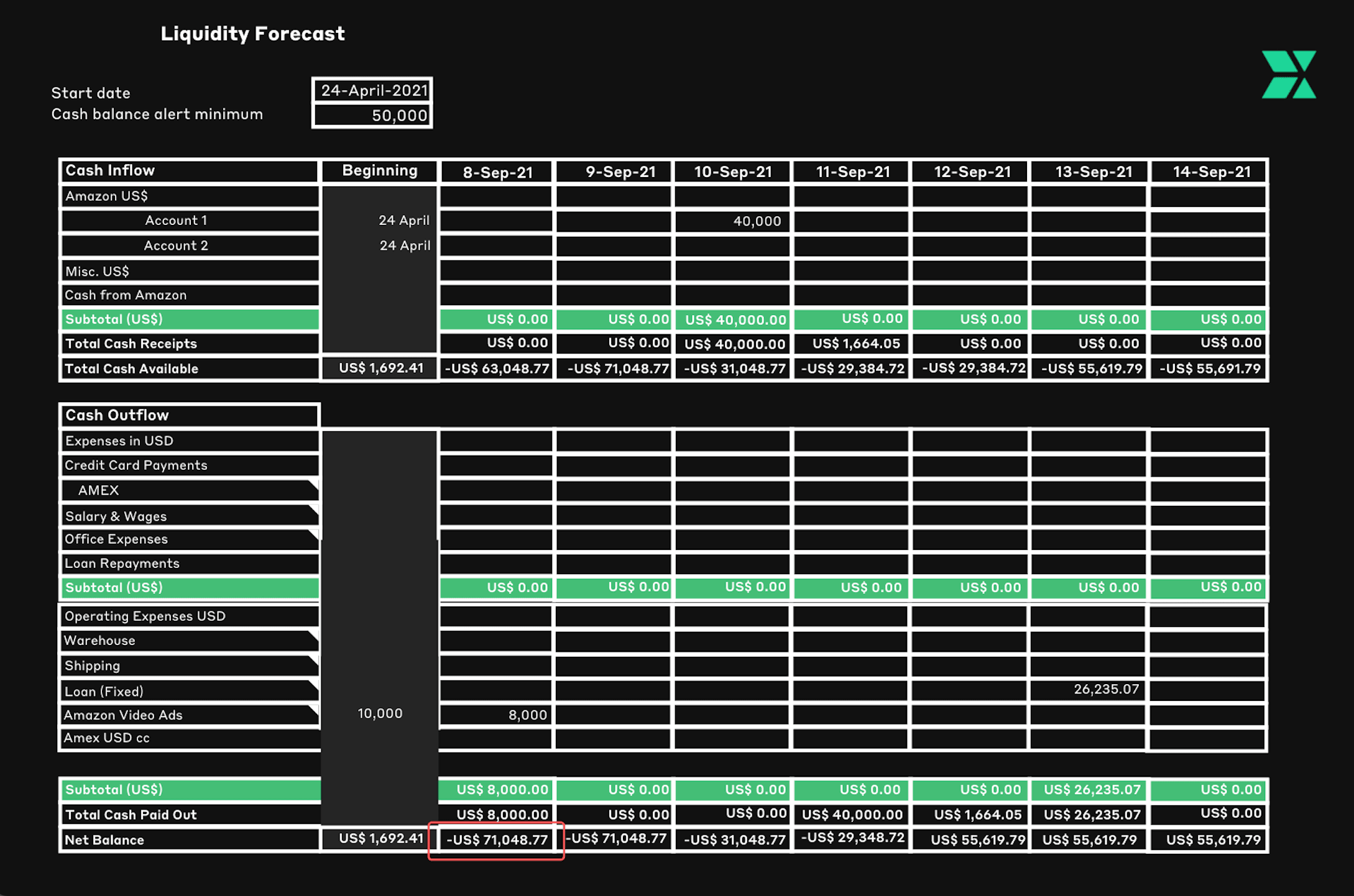Click the Office Expenses row label

click(189, 539)
